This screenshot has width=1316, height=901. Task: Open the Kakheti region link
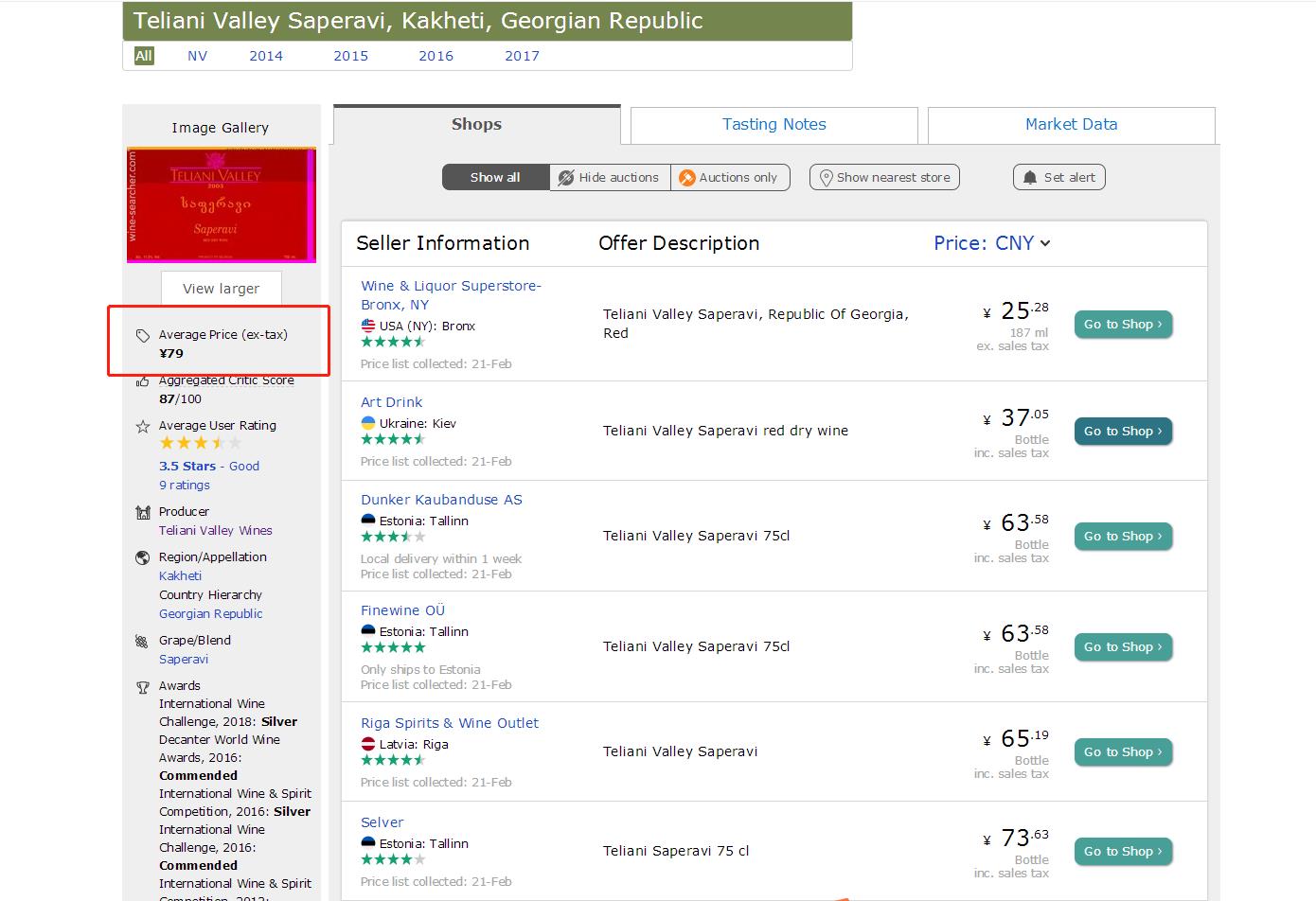tap(180, 576)
